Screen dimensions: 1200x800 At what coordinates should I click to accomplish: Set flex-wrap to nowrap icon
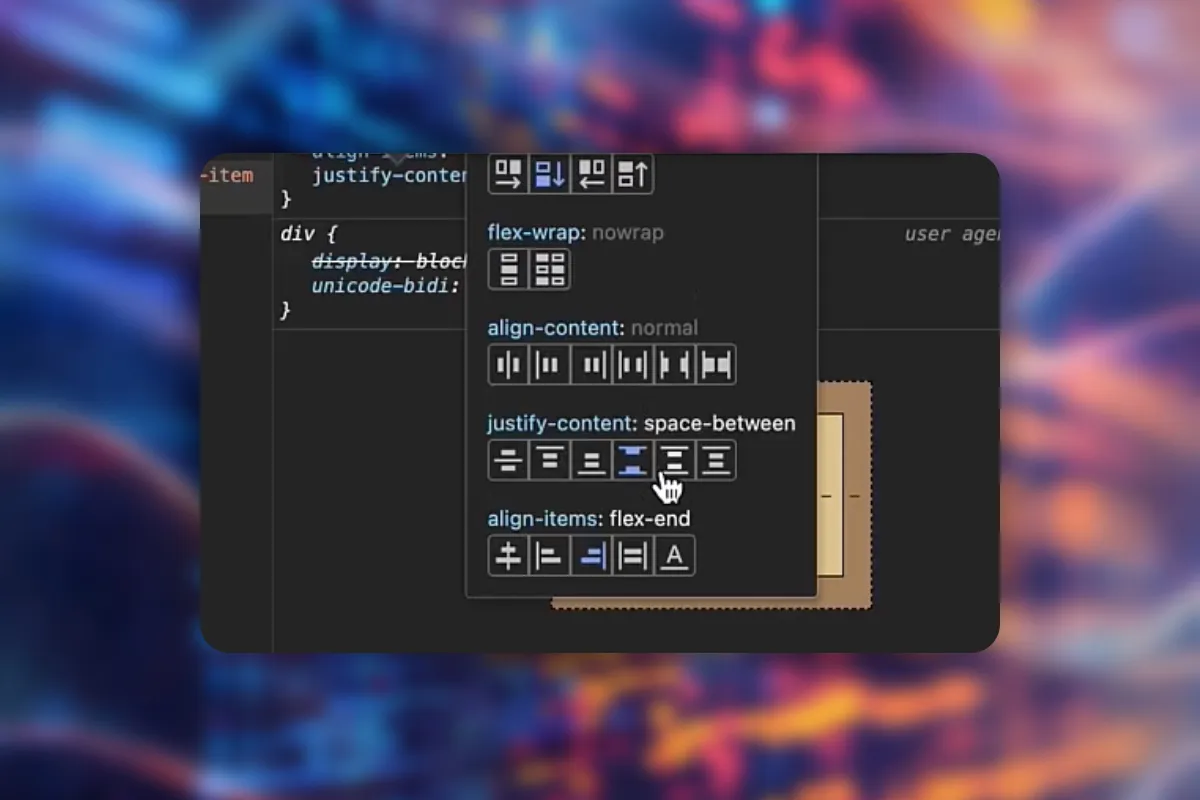coord(508,269)
